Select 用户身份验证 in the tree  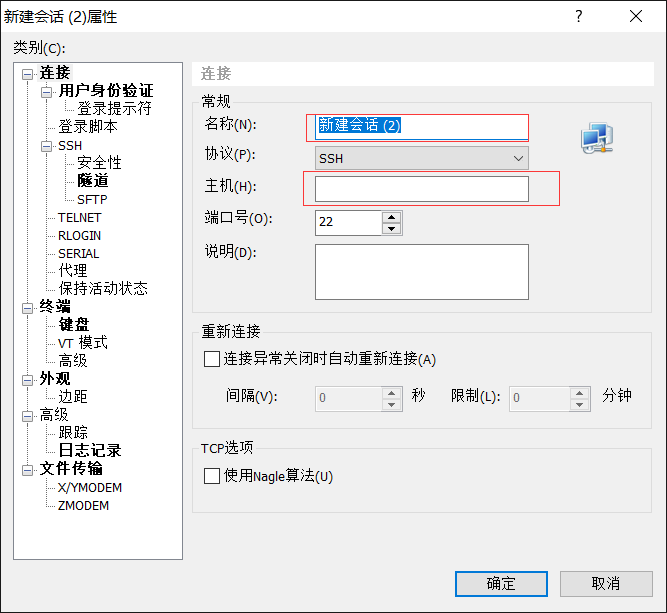point(106,91)
